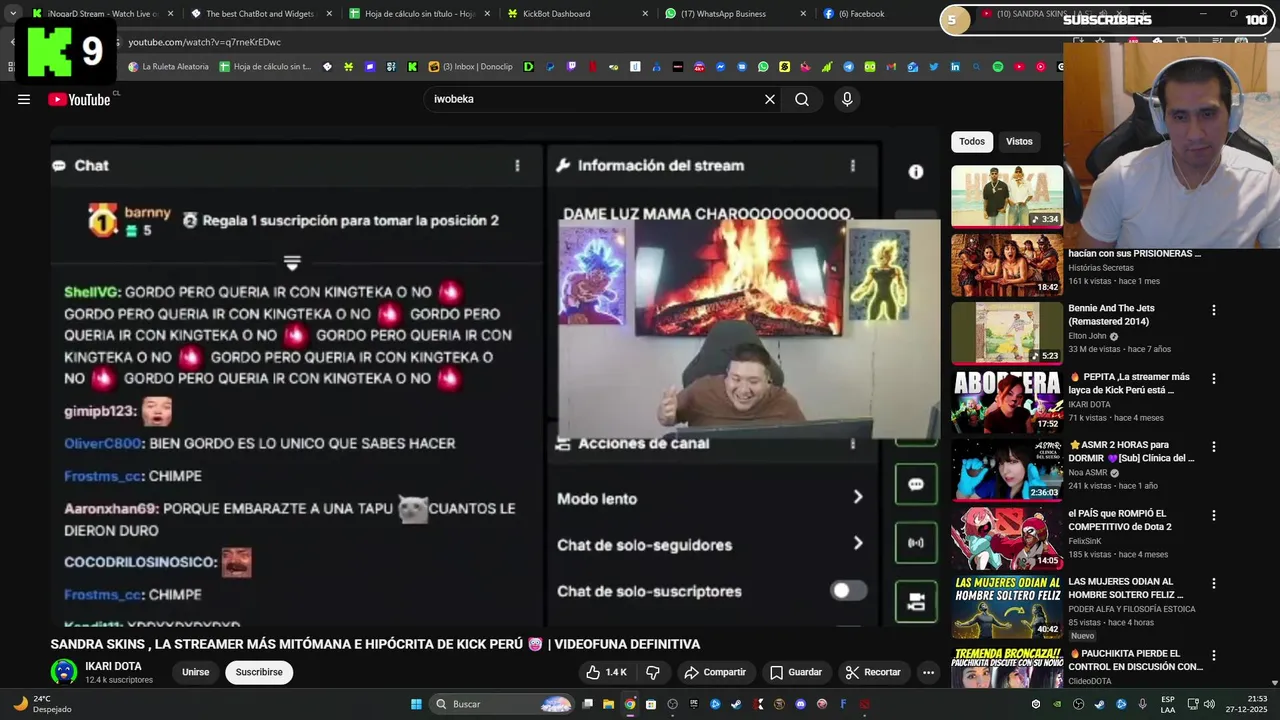Open the Telegram bookmark icon
The width and height of the screenshot is (1280, 720).
point(848,67)
